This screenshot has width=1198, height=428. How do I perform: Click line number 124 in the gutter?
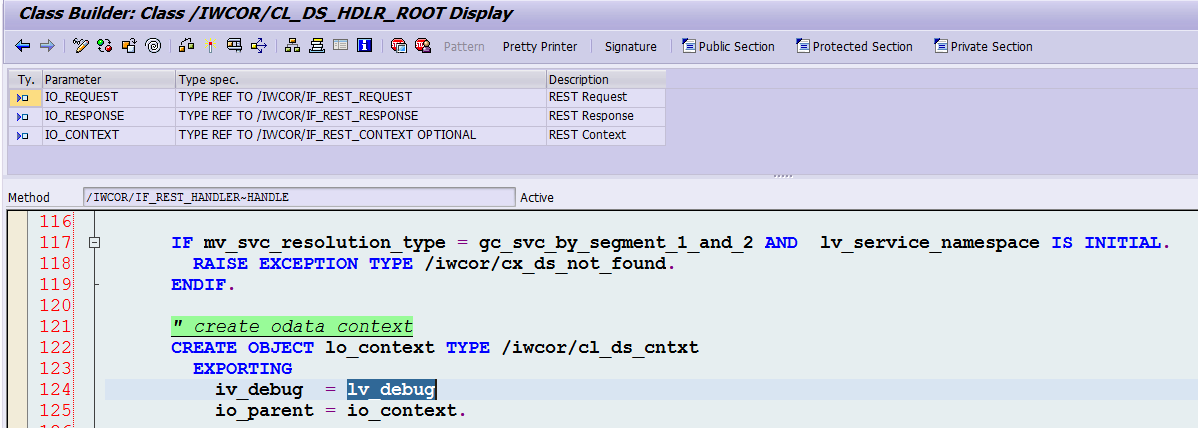tap(55, 390)
